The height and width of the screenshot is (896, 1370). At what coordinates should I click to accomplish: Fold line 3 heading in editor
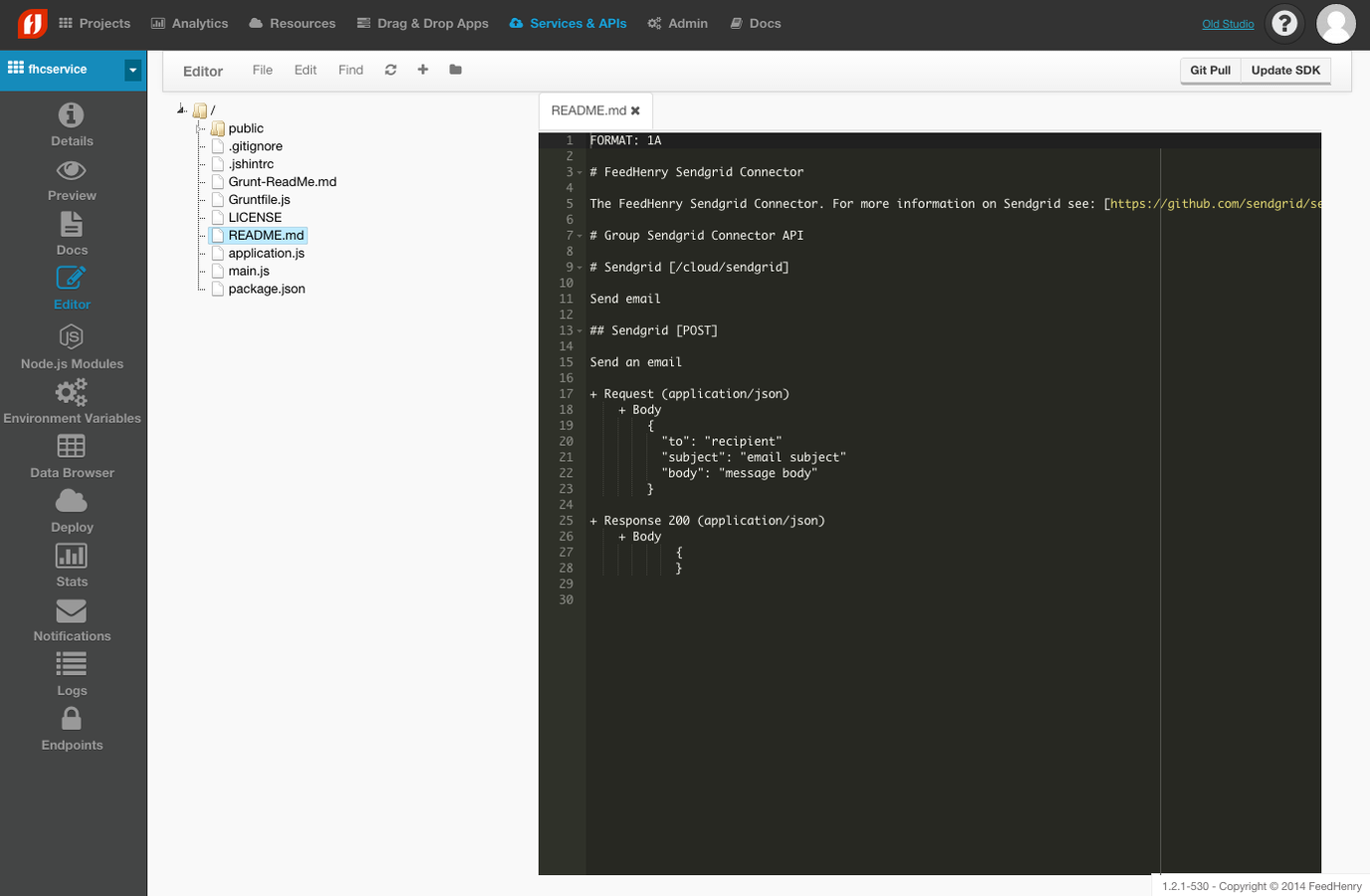click(579, 172)
